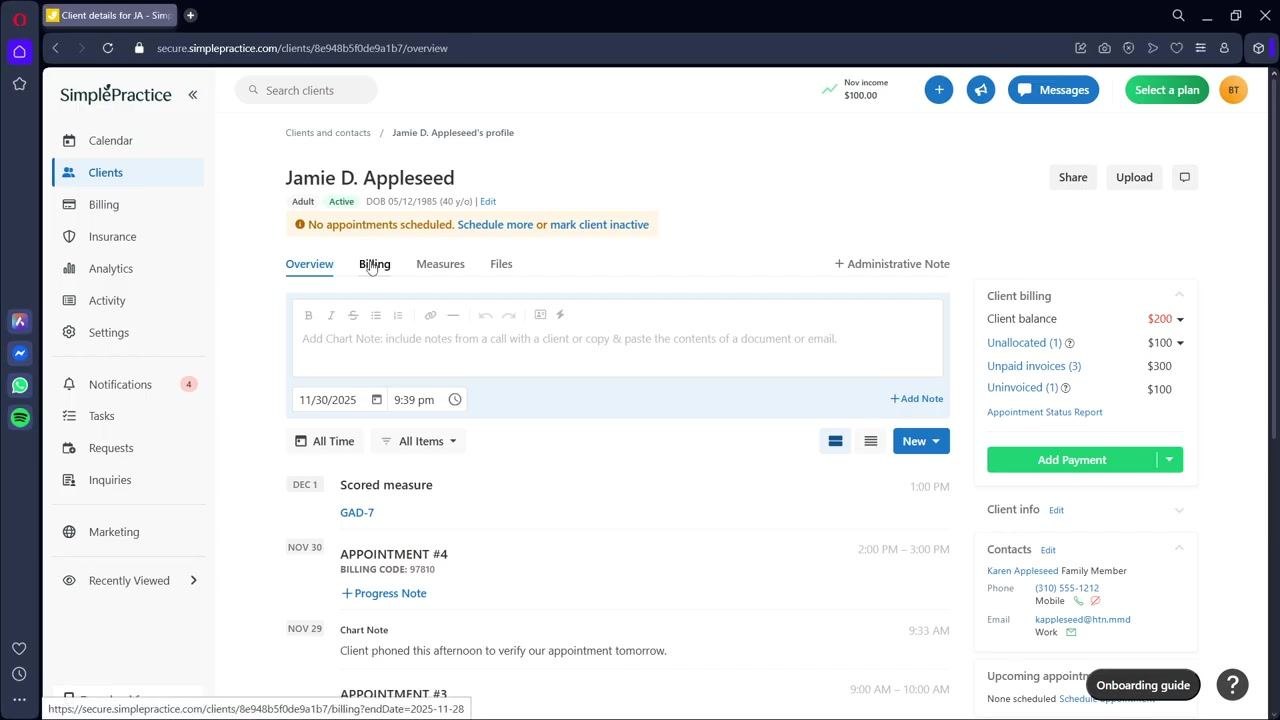The height and width of the screenshot is (720, 1280).
Task: Click the undo icon in note toolbar
Action: pyautogui.click(x=485, y=315)
